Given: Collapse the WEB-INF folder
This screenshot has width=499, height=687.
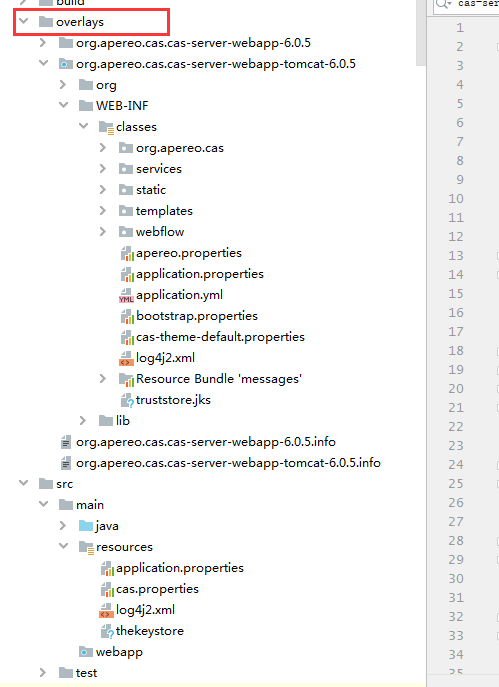Looking at the screenshot, I should click(x=64, y=105).
